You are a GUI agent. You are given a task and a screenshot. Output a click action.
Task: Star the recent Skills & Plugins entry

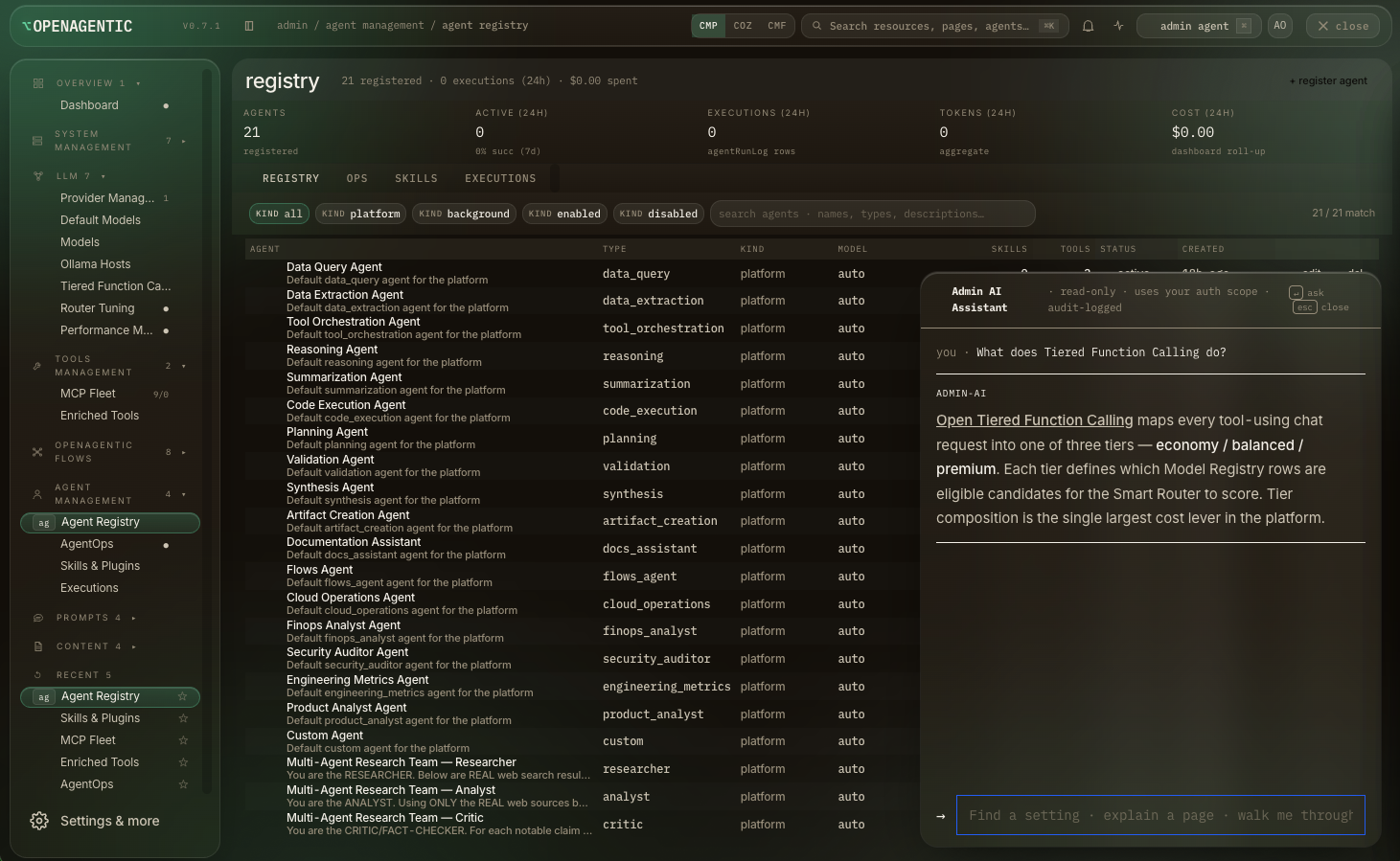point(183,718)
